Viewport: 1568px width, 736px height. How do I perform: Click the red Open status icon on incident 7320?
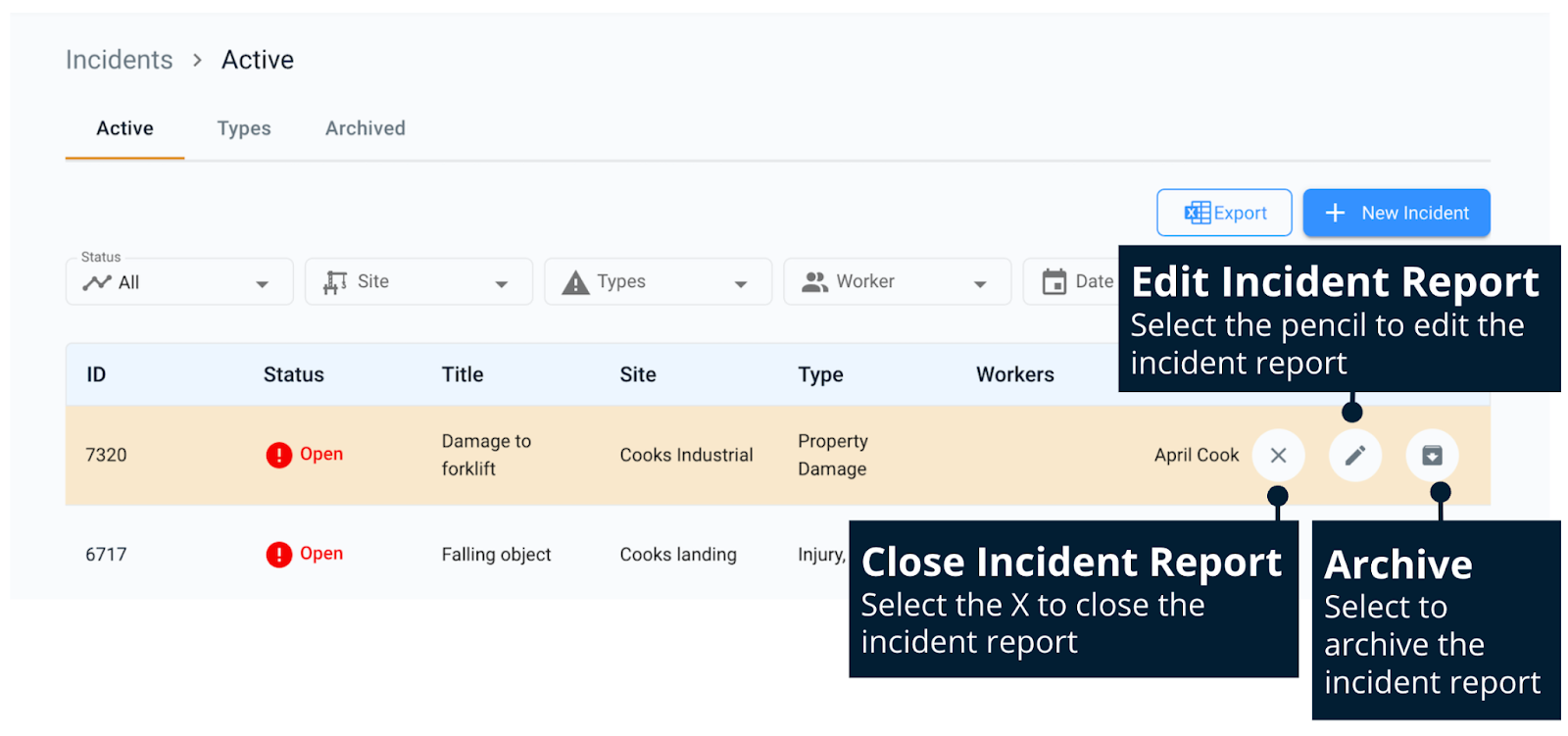(x=279, y=455)
